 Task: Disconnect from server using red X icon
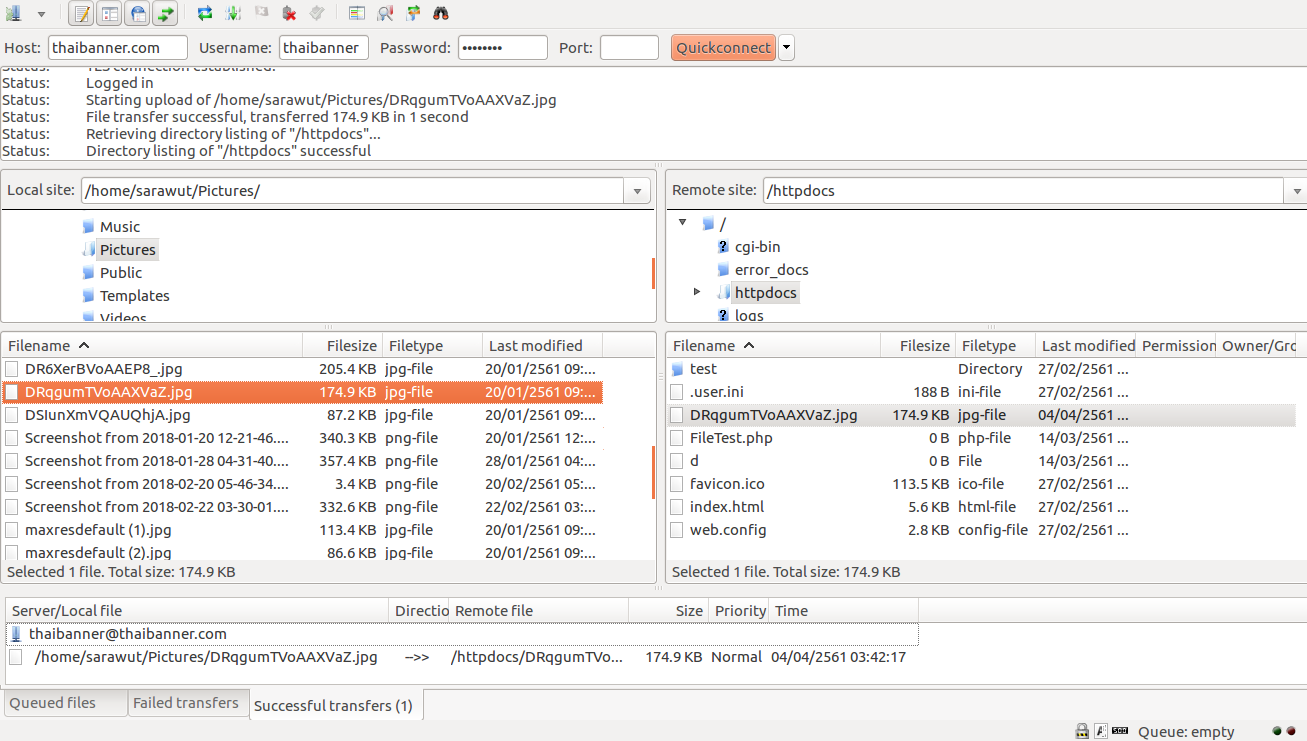289,13
